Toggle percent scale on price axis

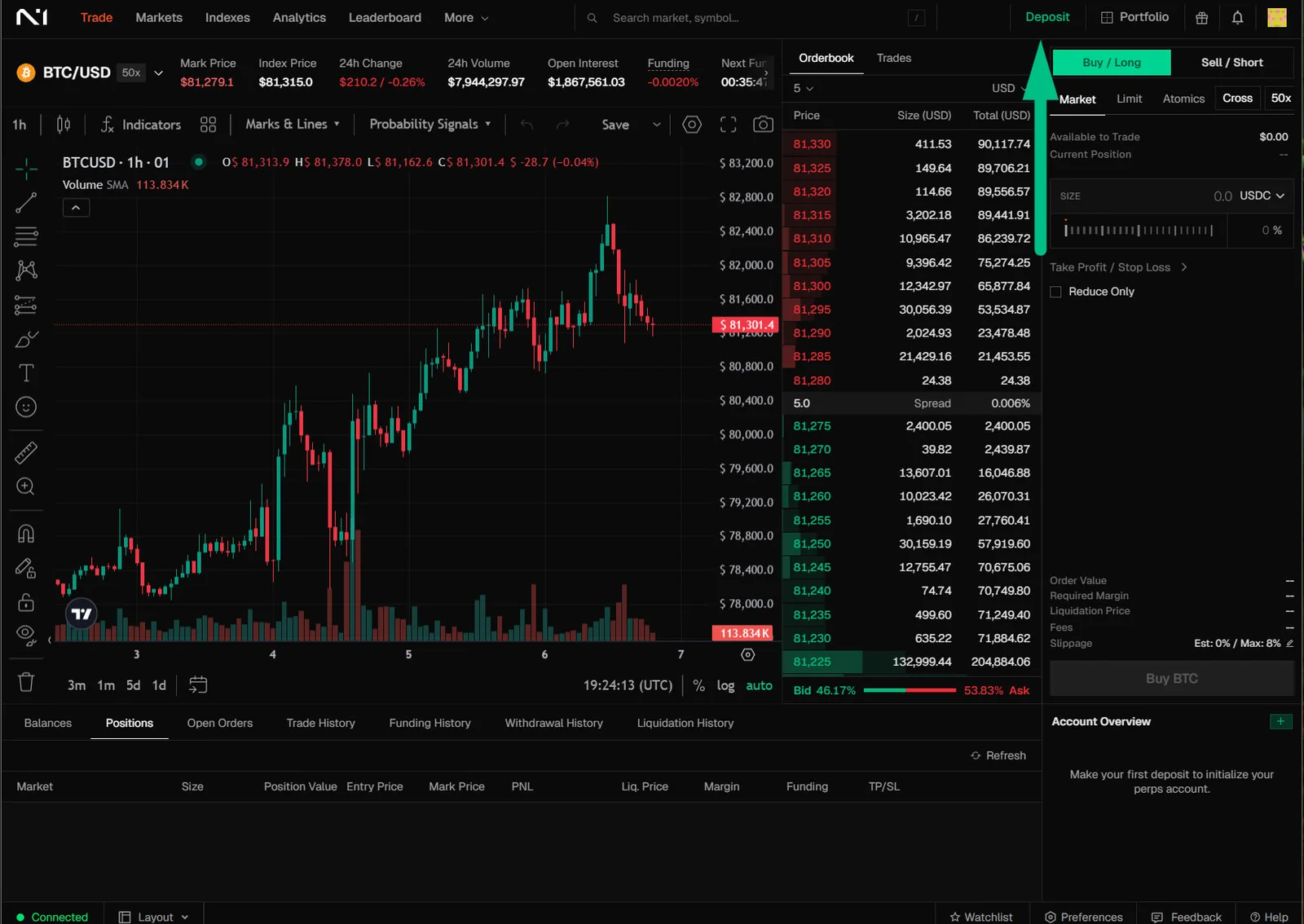tap(698, 686)
